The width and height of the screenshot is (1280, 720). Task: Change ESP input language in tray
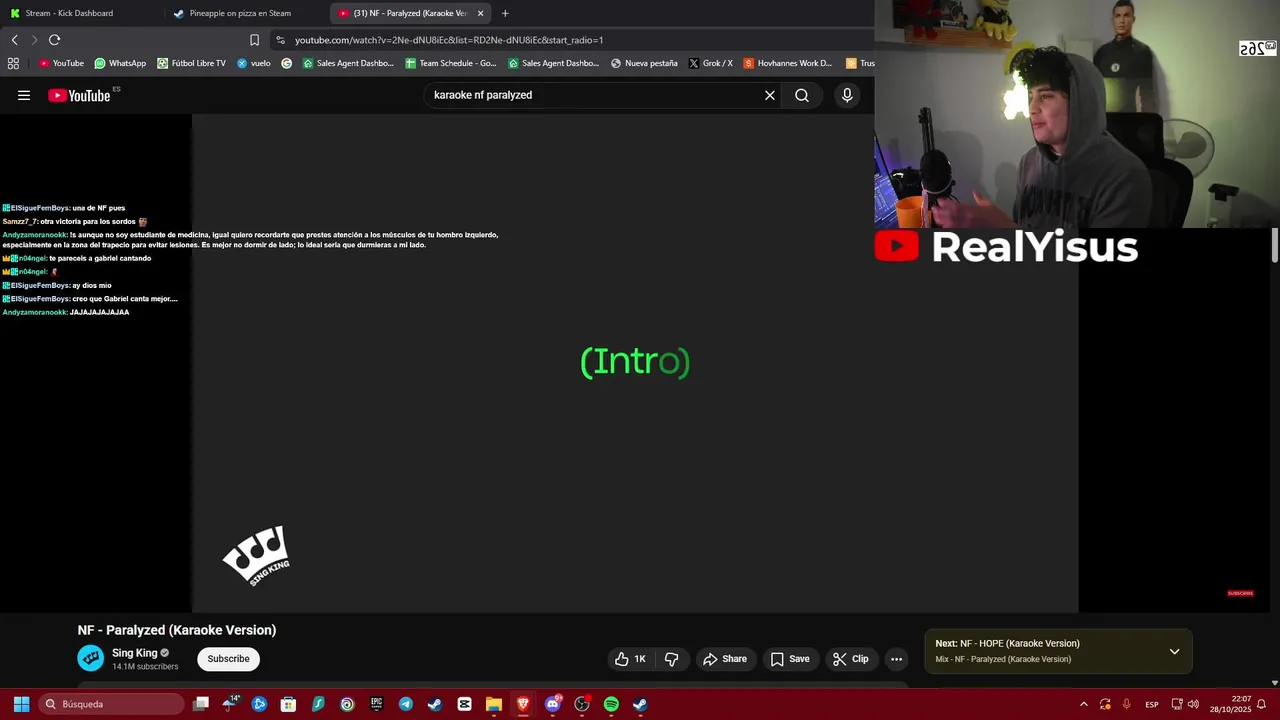[1152, 704]
